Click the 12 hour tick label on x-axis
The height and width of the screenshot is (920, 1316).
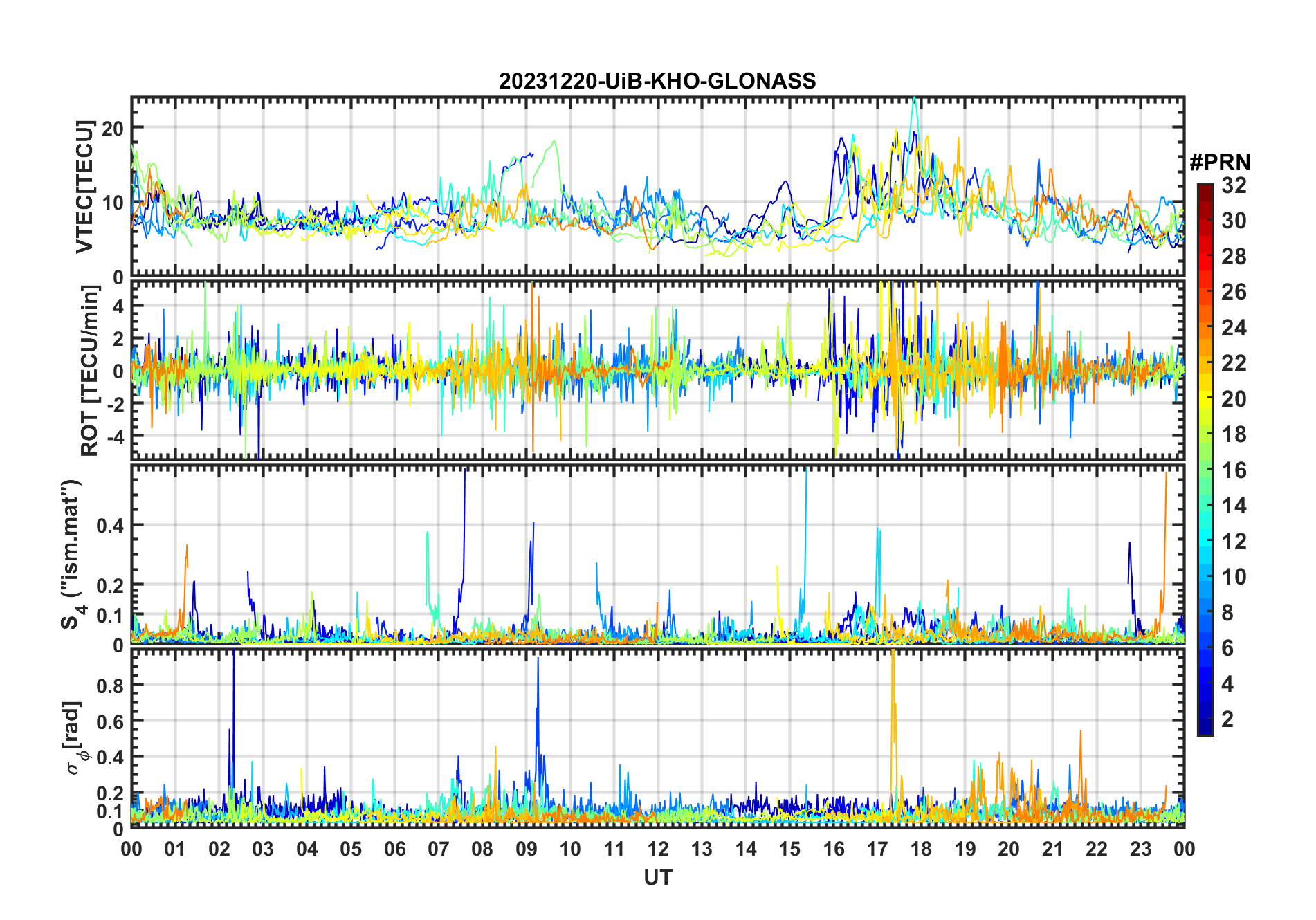658,849
